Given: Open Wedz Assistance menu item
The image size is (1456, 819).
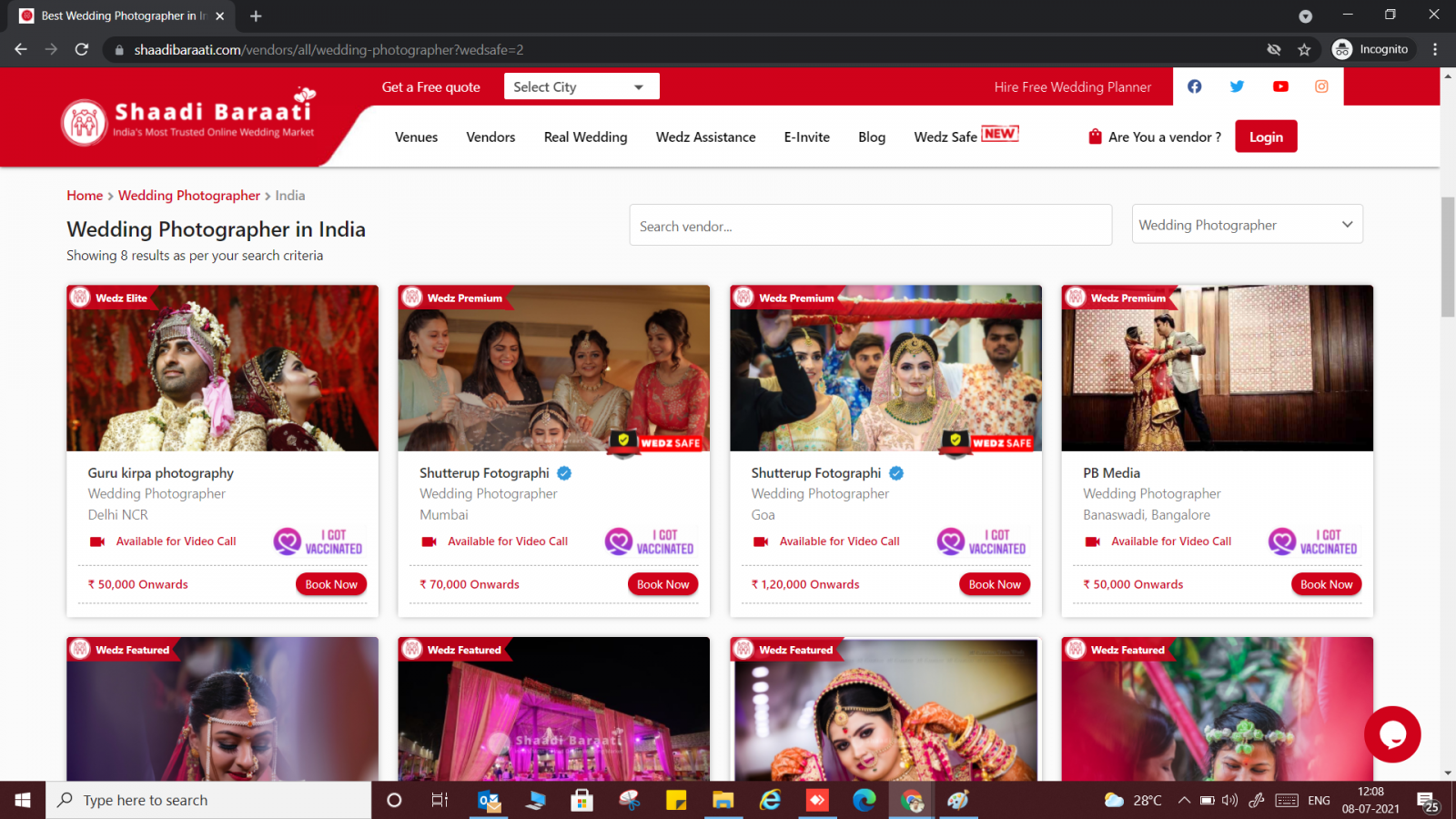Looking at the screenshot, I should (705, 136).
